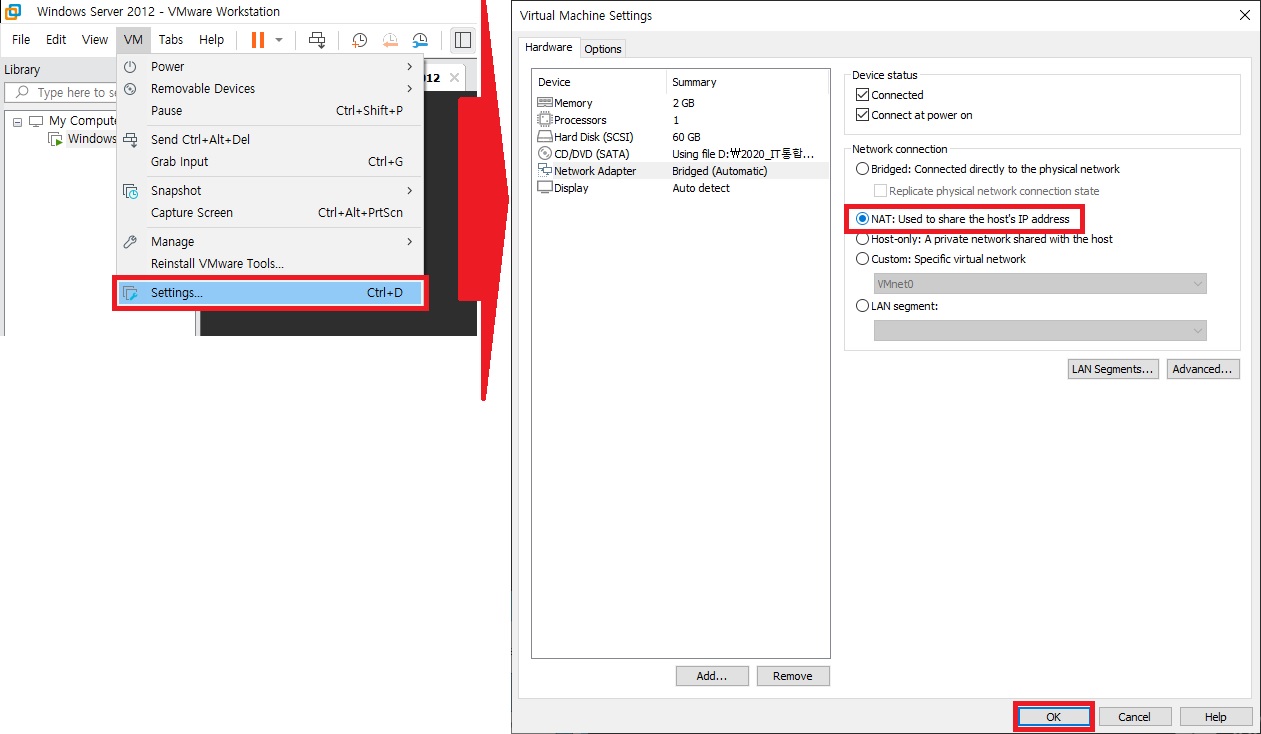The height and width of the screenshot is (734, 1261).
Task: Click the VMware Workstation title bar logo
Action: coord(14,12)
